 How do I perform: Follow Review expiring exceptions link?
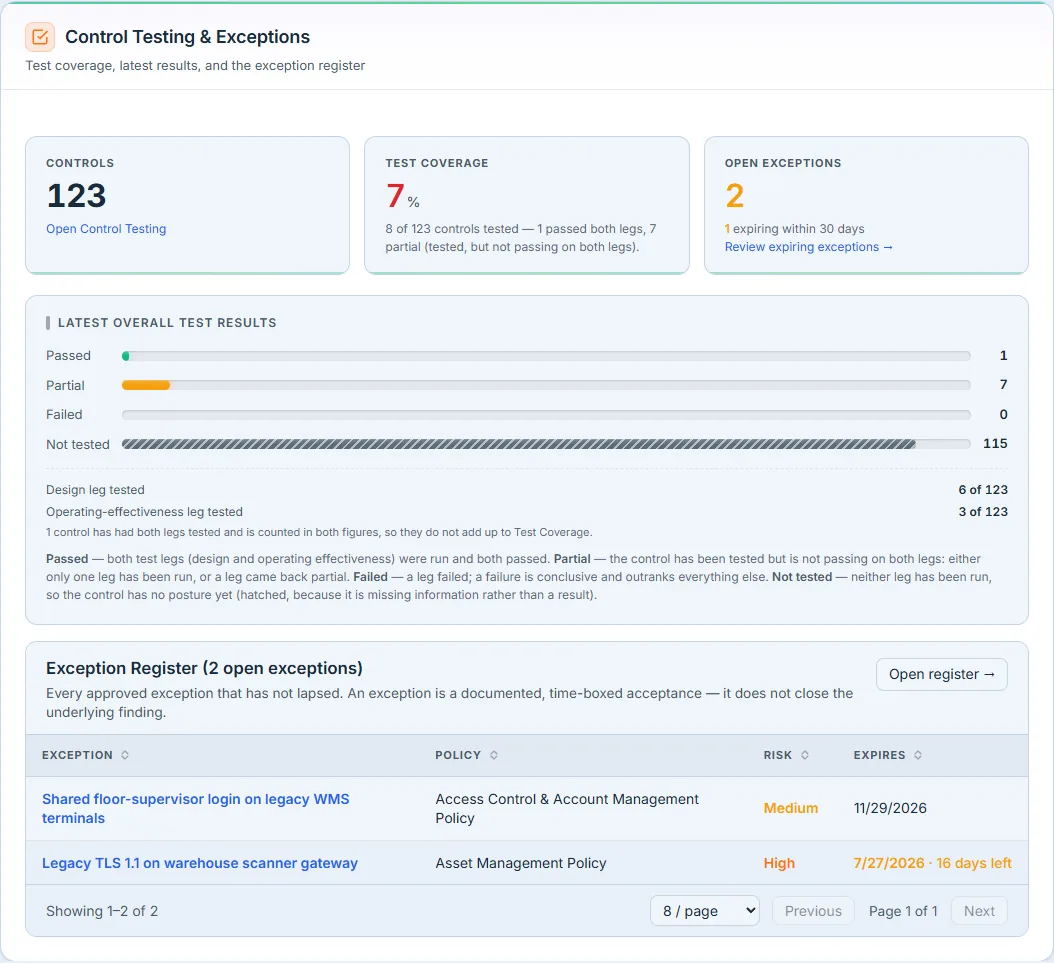tap(808, 247)
